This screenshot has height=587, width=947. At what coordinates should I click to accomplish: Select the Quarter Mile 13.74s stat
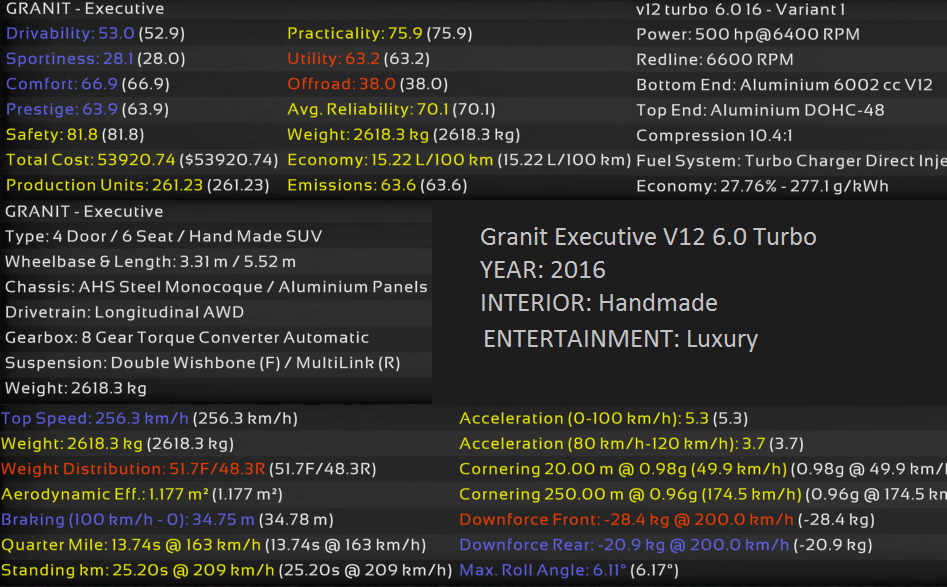[213, 545]
